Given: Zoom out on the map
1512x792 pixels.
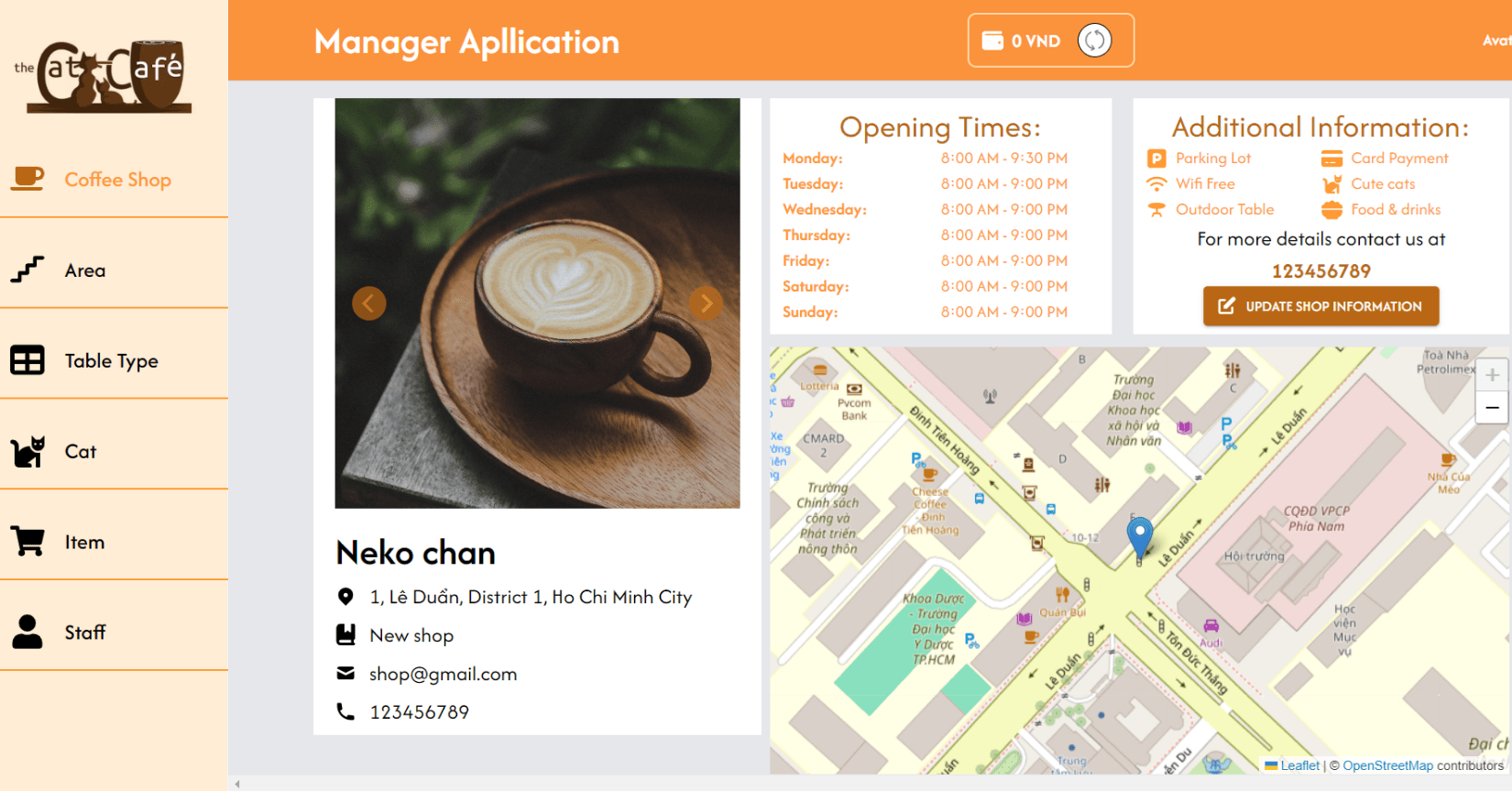Looking at the screenshot, I should [1492, 407].
